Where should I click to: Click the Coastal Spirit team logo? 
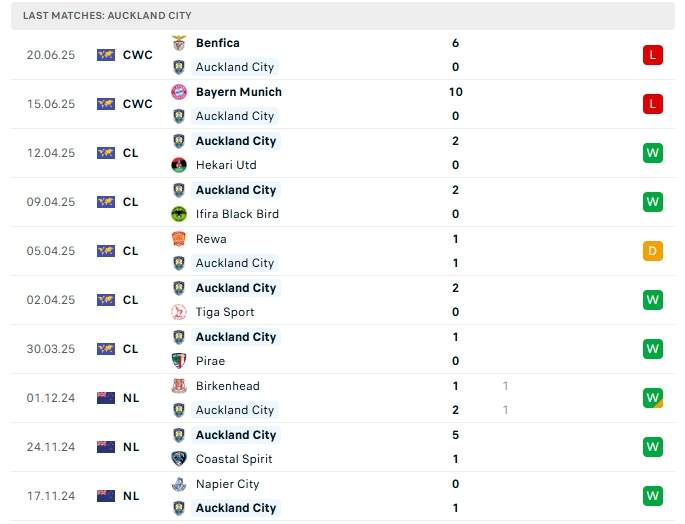pos(179,459)
